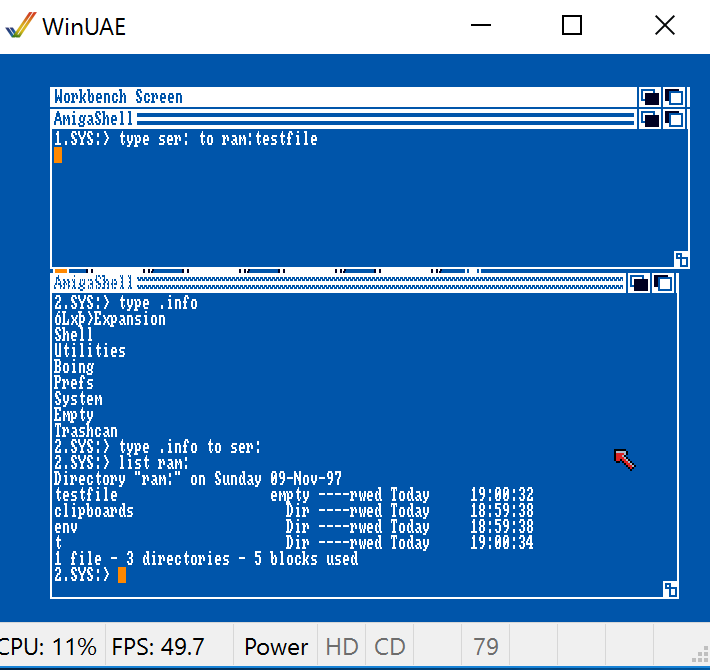Click the lower AmigaShell window's to-back gadget
The height and width of the screenshot is (670, 710).
point(639,283)
